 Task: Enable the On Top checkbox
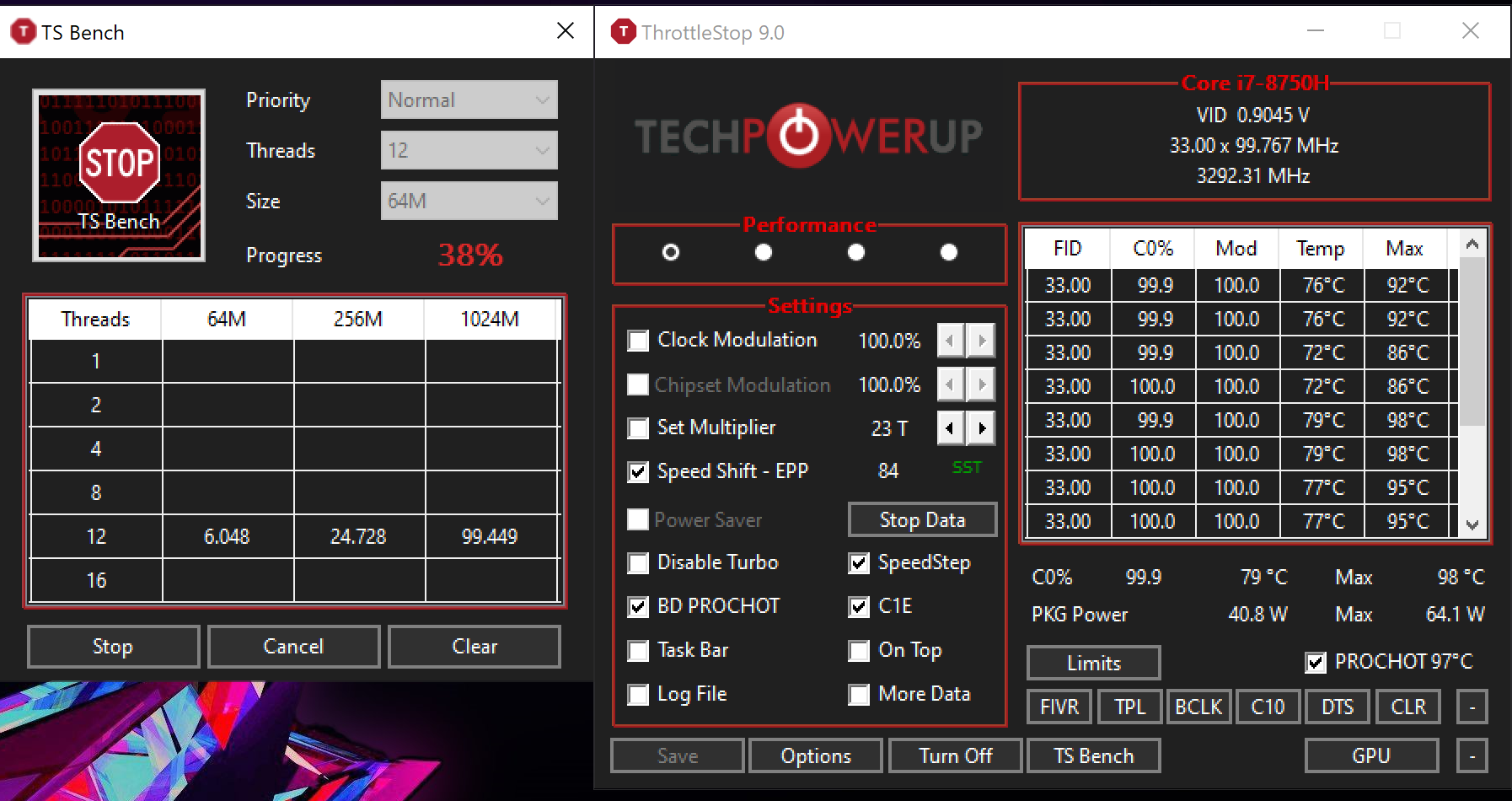(859, 651)
